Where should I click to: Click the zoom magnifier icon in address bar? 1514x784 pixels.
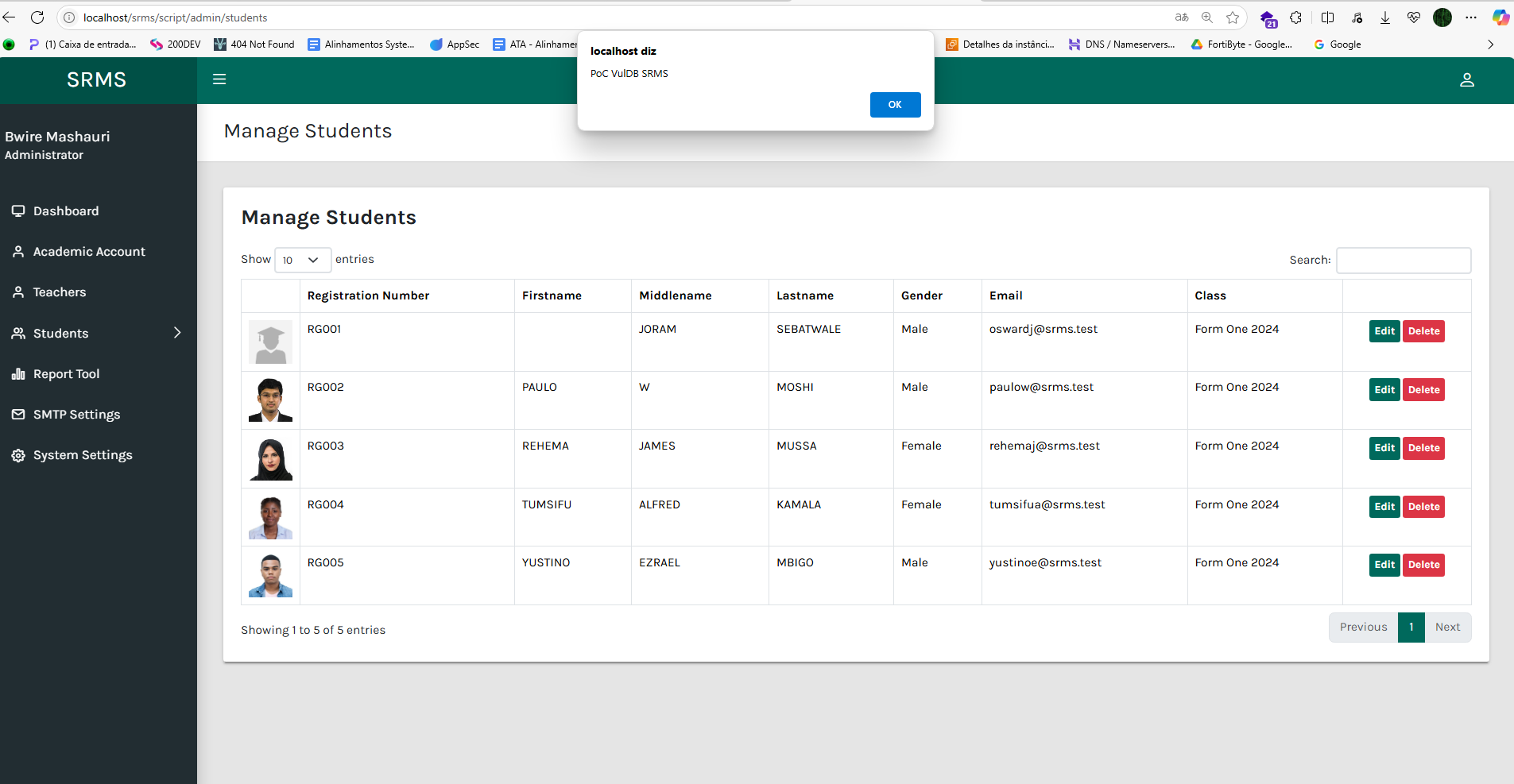click(x=1207, y=17)
